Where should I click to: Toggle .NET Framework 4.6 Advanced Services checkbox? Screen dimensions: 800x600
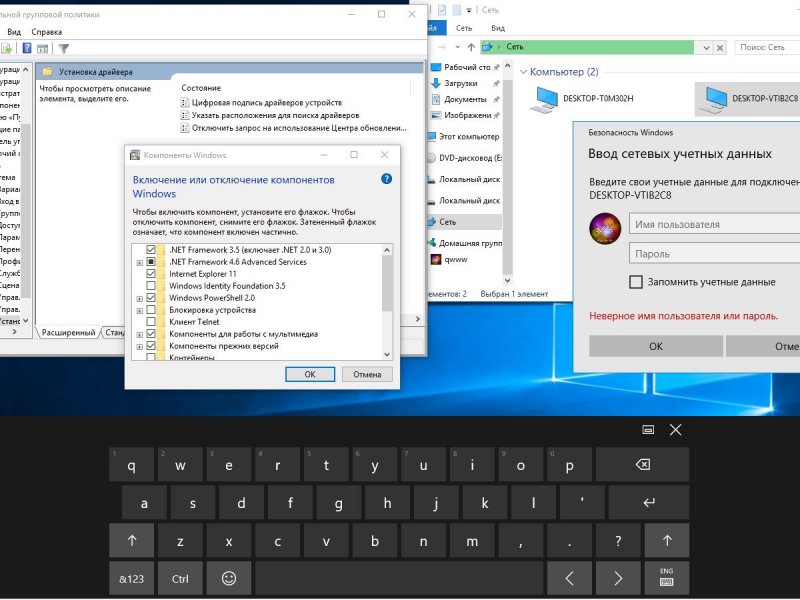point(151,262)
